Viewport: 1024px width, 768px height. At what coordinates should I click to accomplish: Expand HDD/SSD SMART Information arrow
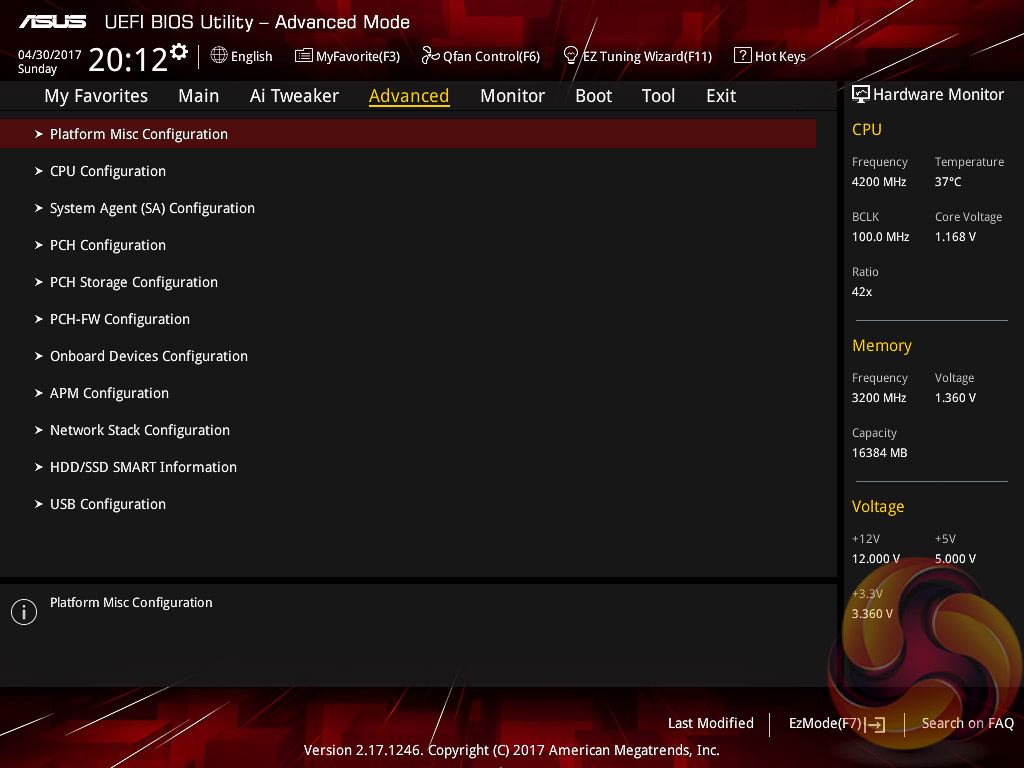point(39,467)
